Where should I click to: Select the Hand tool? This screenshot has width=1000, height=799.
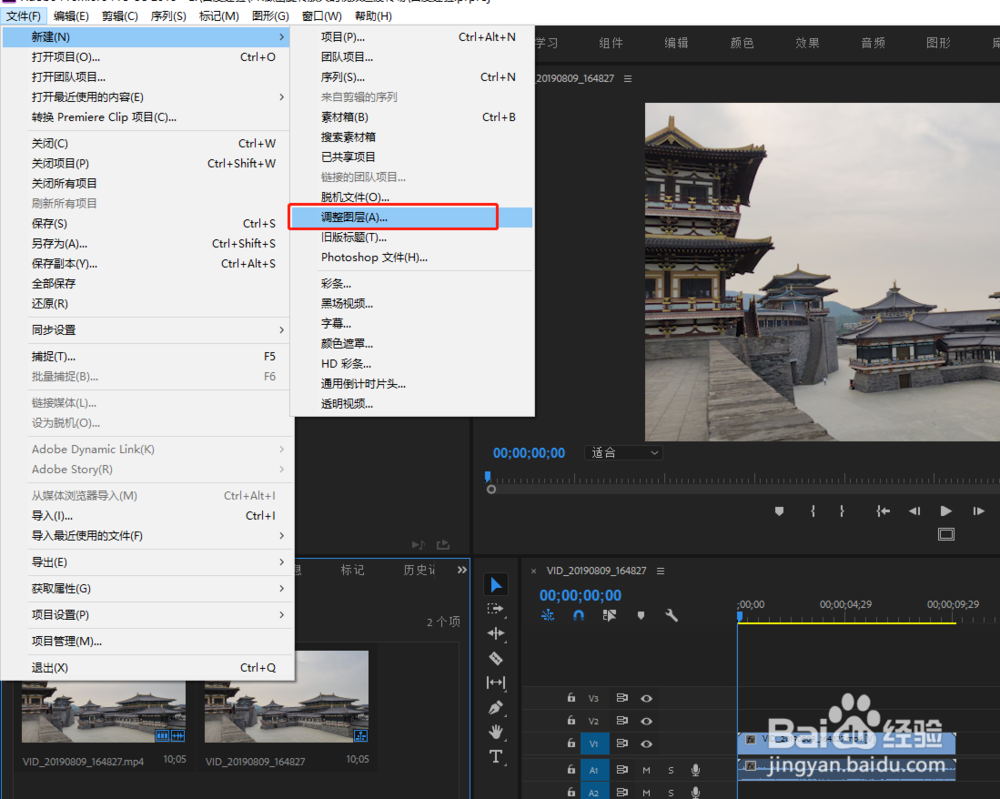[x=496, y=732]
